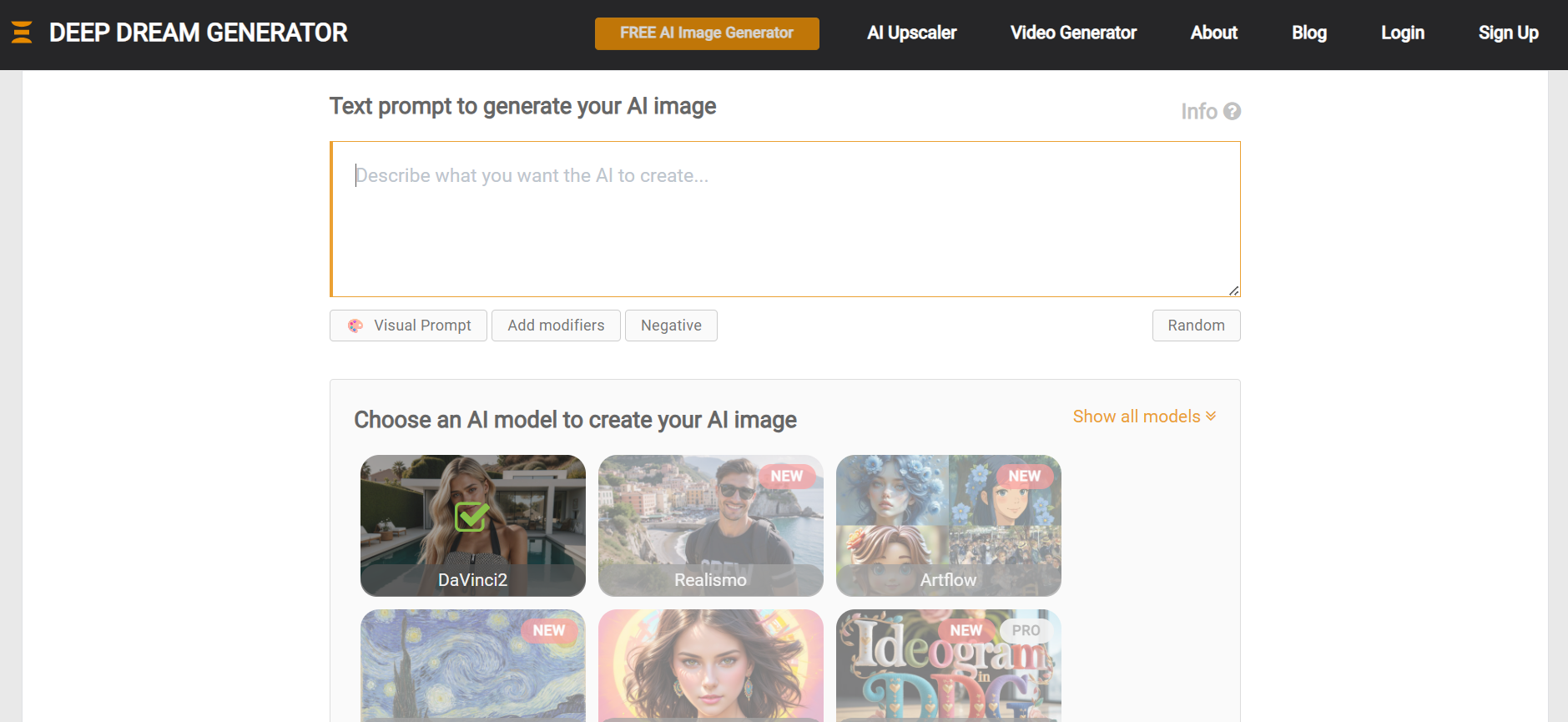Click the Info question mark icon

(1232, 111)
